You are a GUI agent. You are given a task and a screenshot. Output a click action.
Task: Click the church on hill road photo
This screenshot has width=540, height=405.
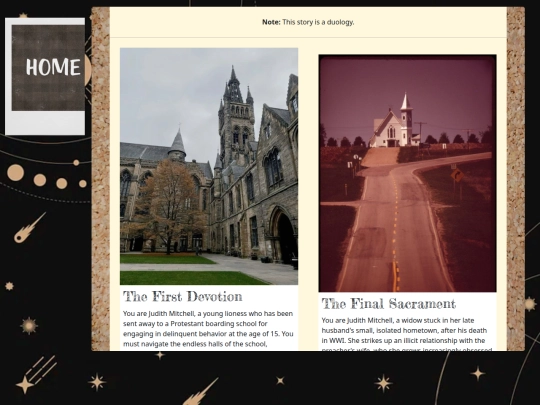click(407, 173)
